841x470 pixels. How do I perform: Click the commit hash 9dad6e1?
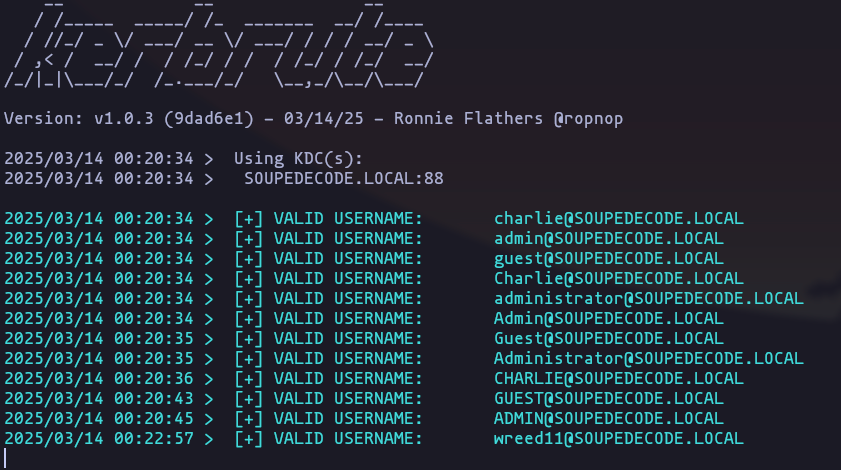[209, 119]
